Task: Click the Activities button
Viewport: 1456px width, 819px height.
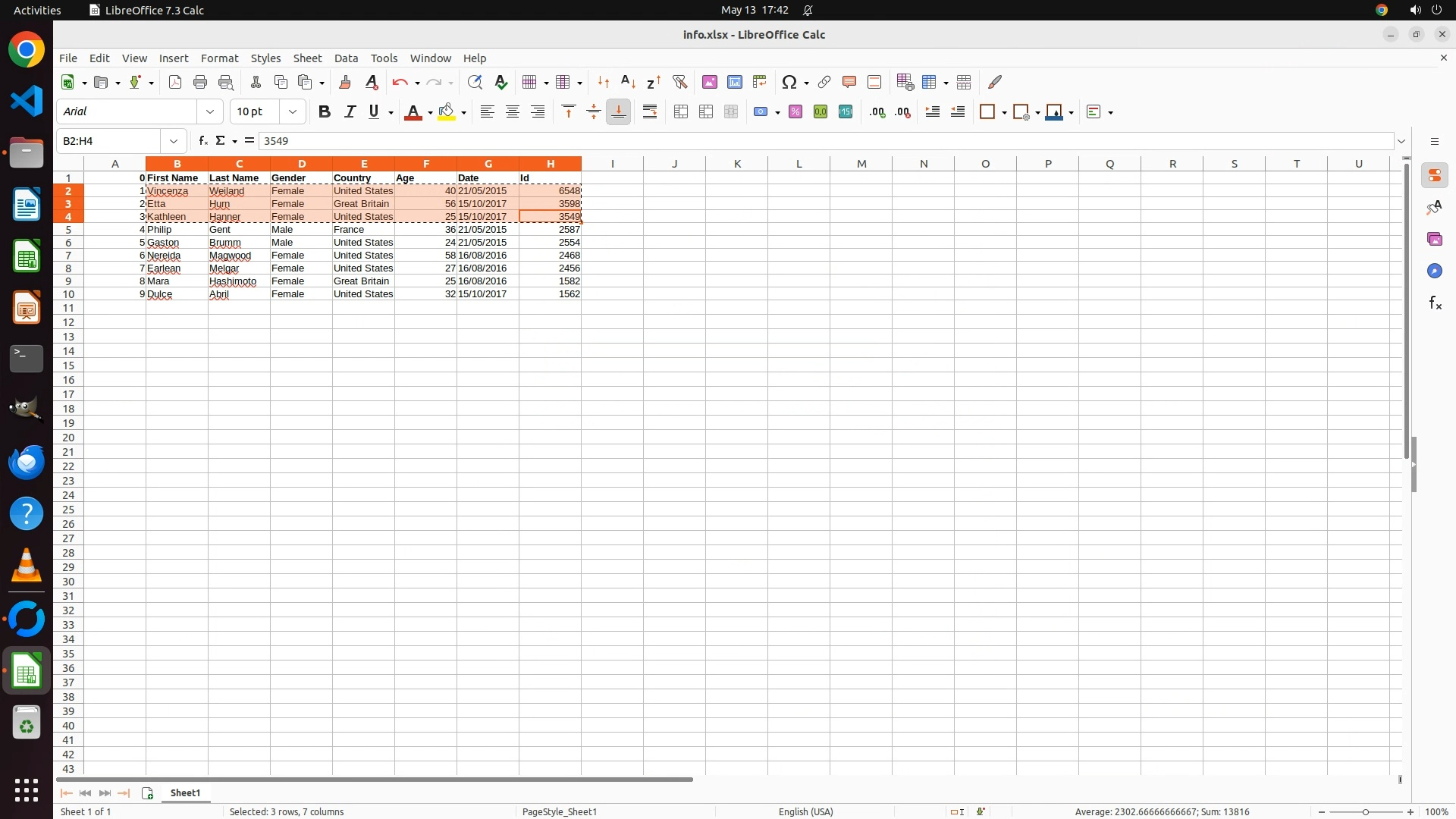Action: [37, 10]
